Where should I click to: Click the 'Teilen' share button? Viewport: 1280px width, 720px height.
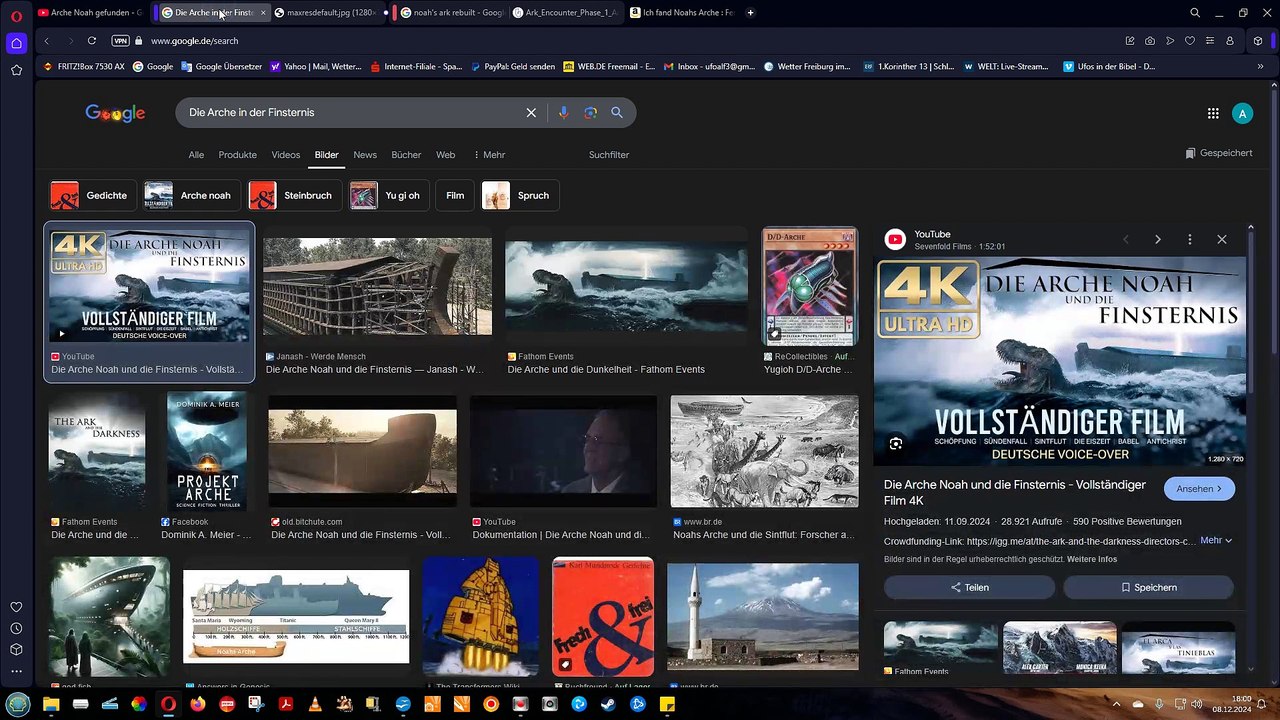click(969, 587)
